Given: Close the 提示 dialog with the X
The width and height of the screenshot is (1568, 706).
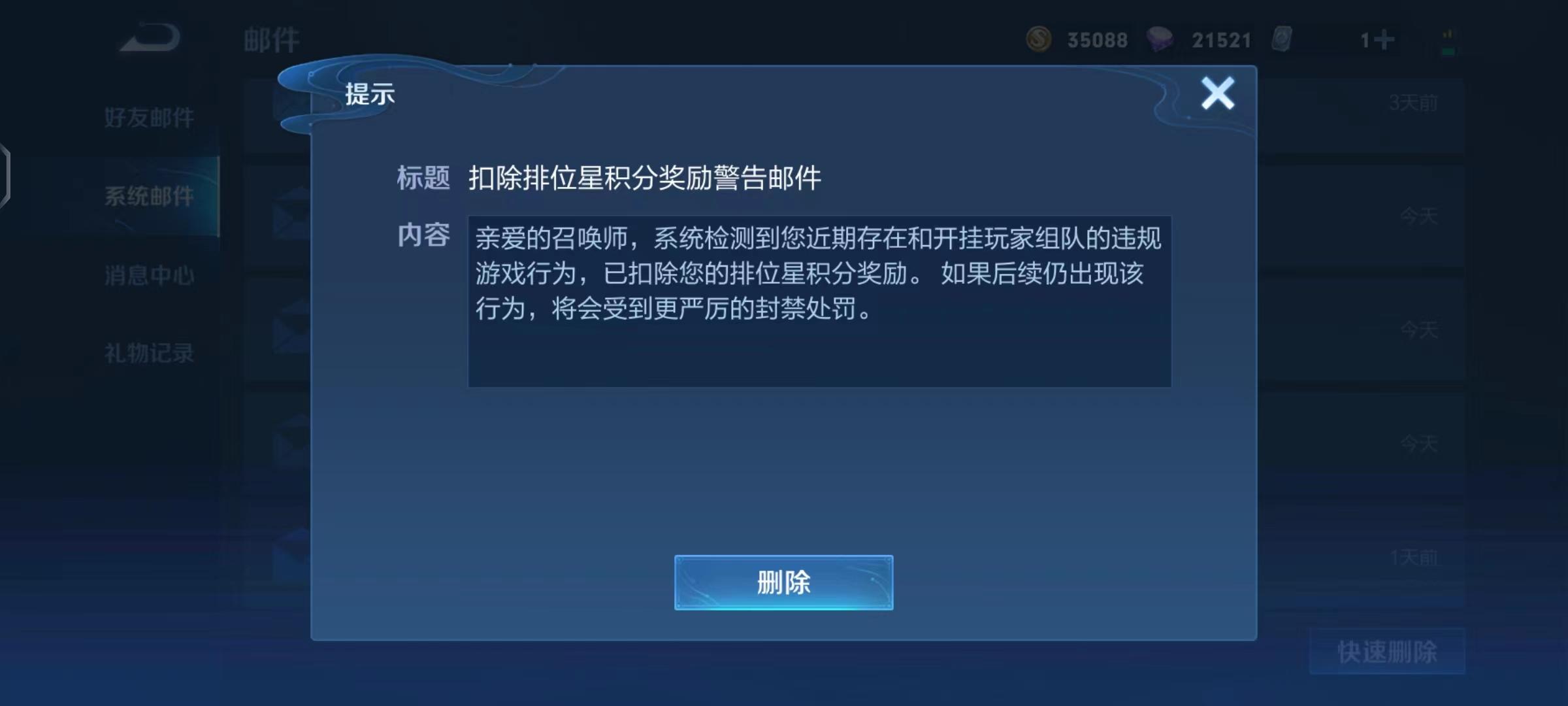Looking at the screenshot, I should (x=1218, y=93).
